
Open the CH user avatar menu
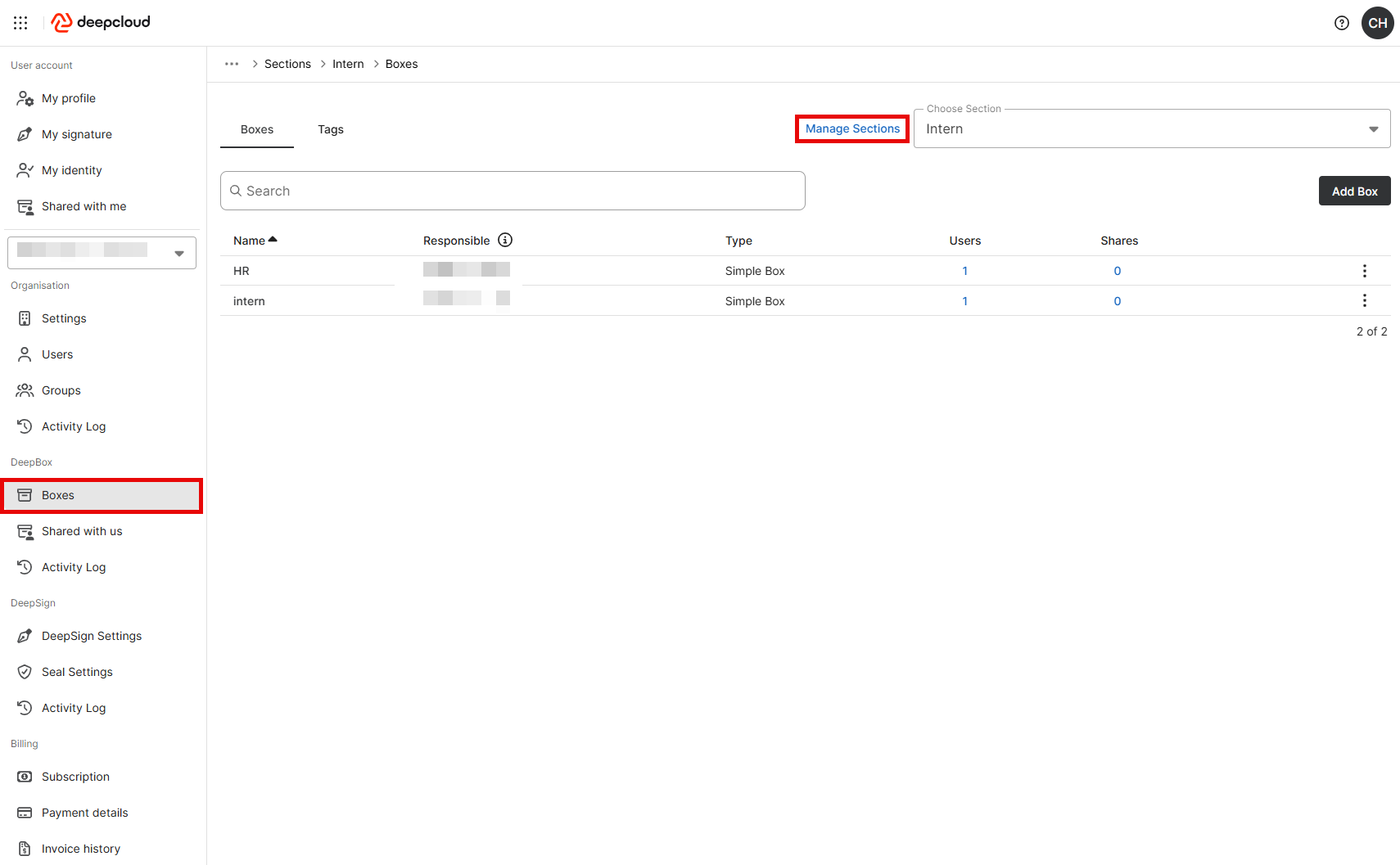pyautogui.click(x=1377, y=23)
